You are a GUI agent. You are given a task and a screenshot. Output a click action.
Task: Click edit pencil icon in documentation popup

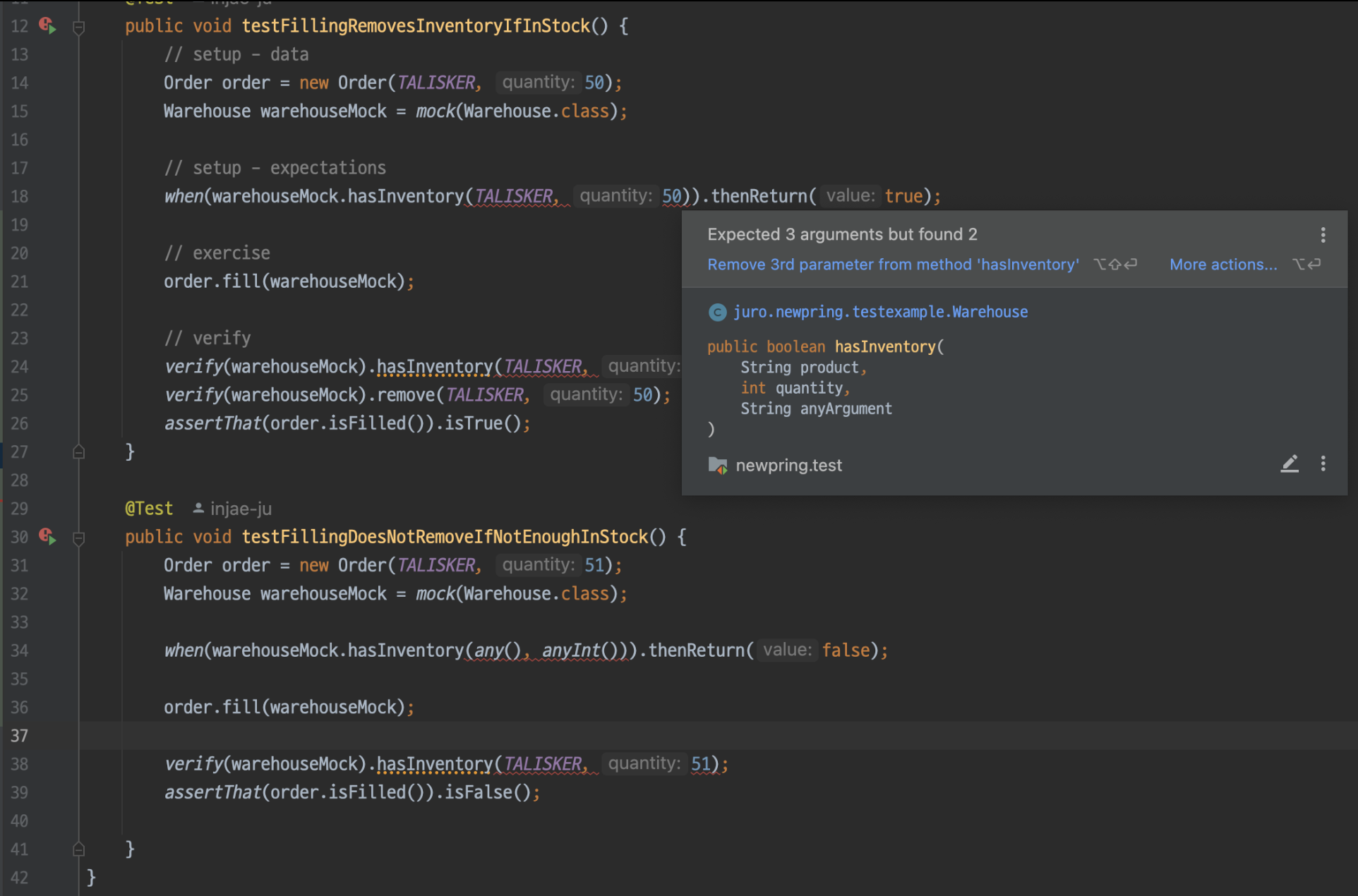[1290, 464]
